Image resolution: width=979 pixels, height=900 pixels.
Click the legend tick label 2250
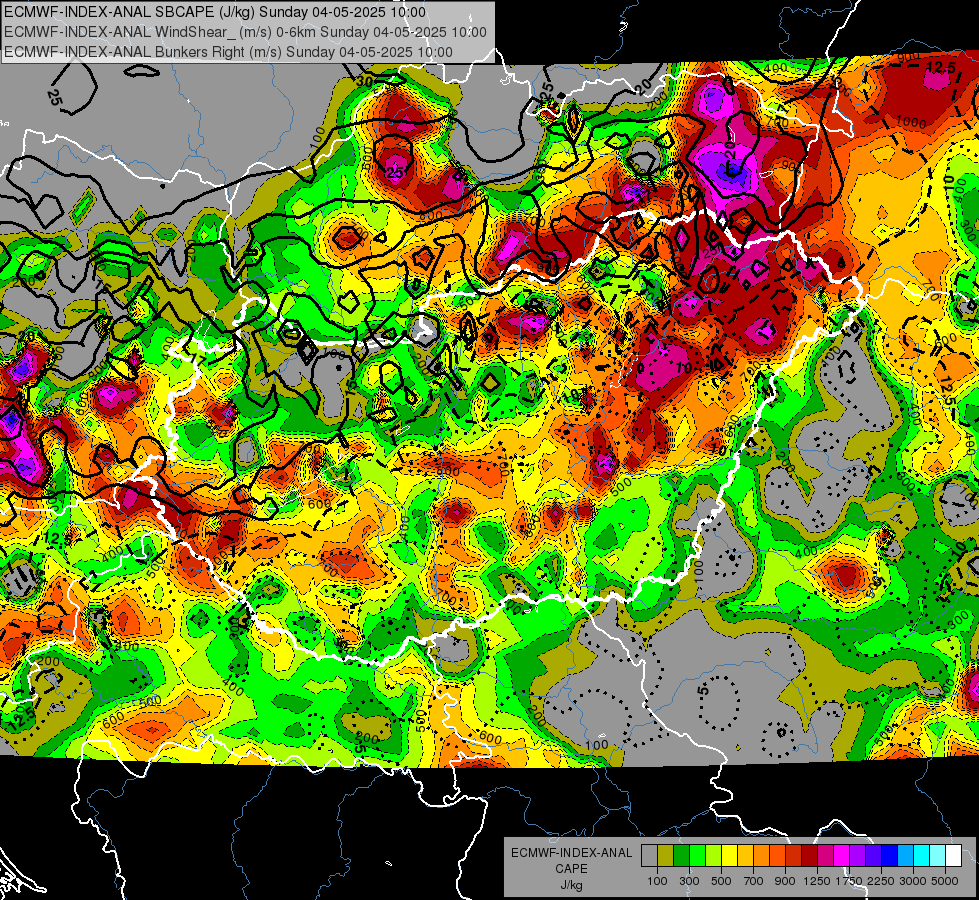(882, 881)
